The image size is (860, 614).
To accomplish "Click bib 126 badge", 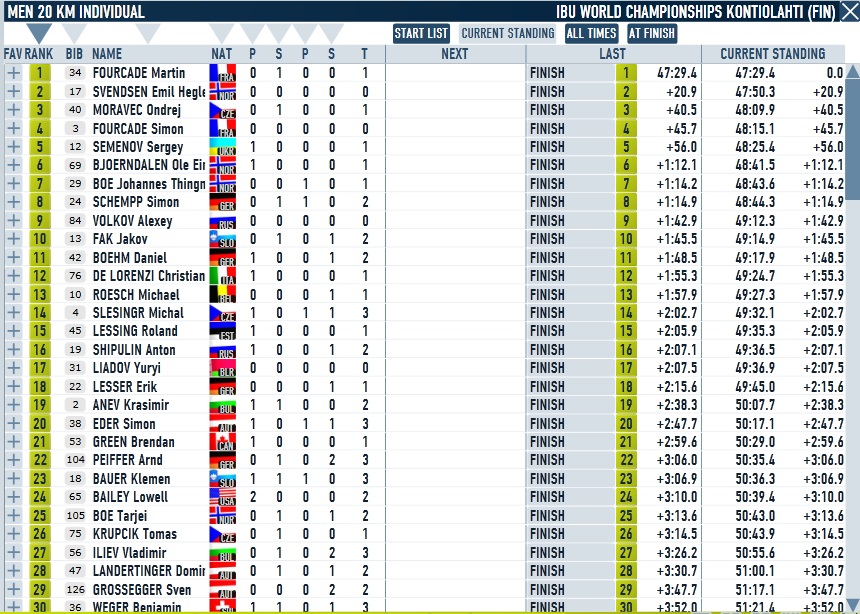I will [x=75, y=590].
